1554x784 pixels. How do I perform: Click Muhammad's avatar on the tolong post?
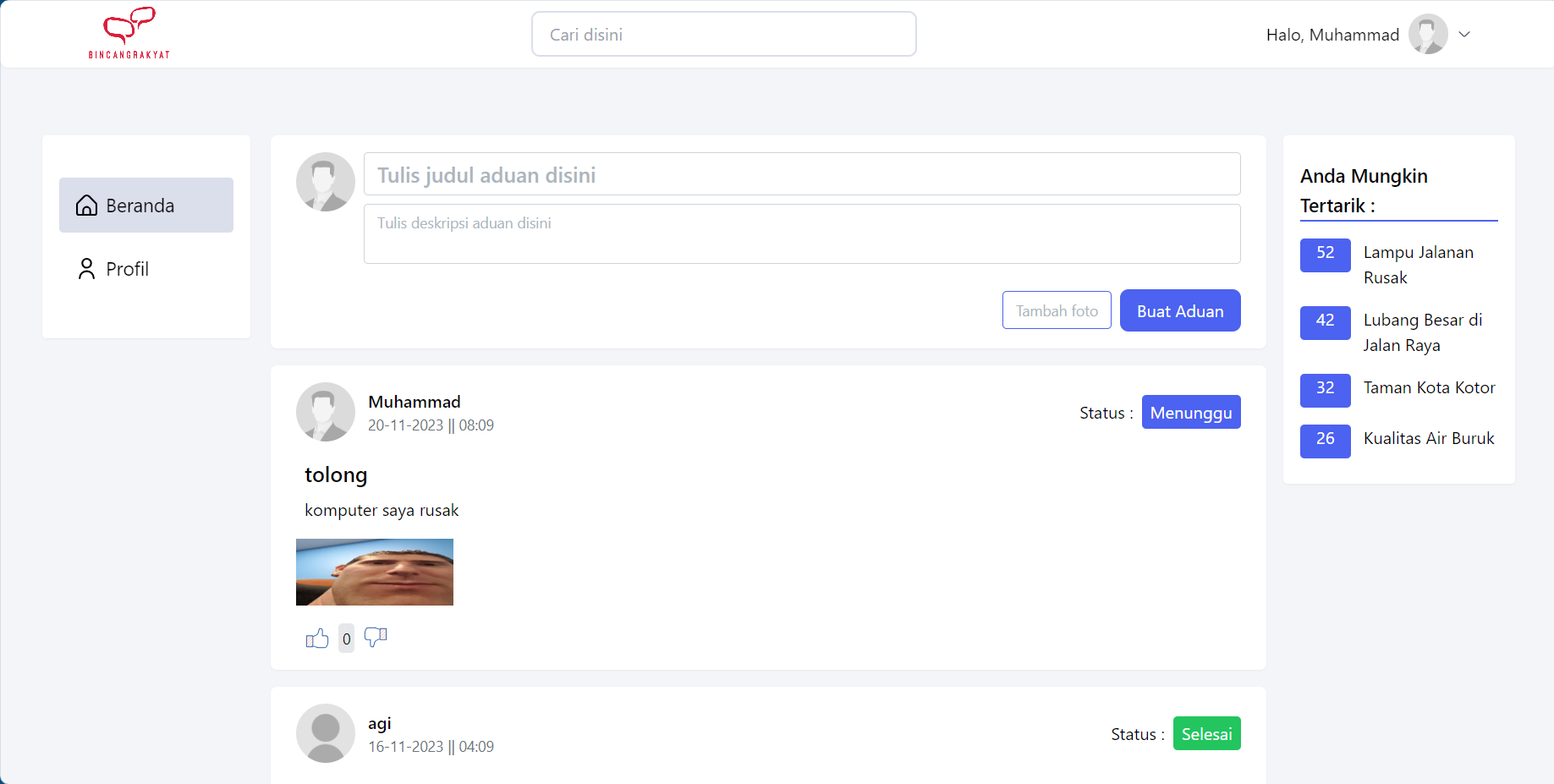click(326, 412)
